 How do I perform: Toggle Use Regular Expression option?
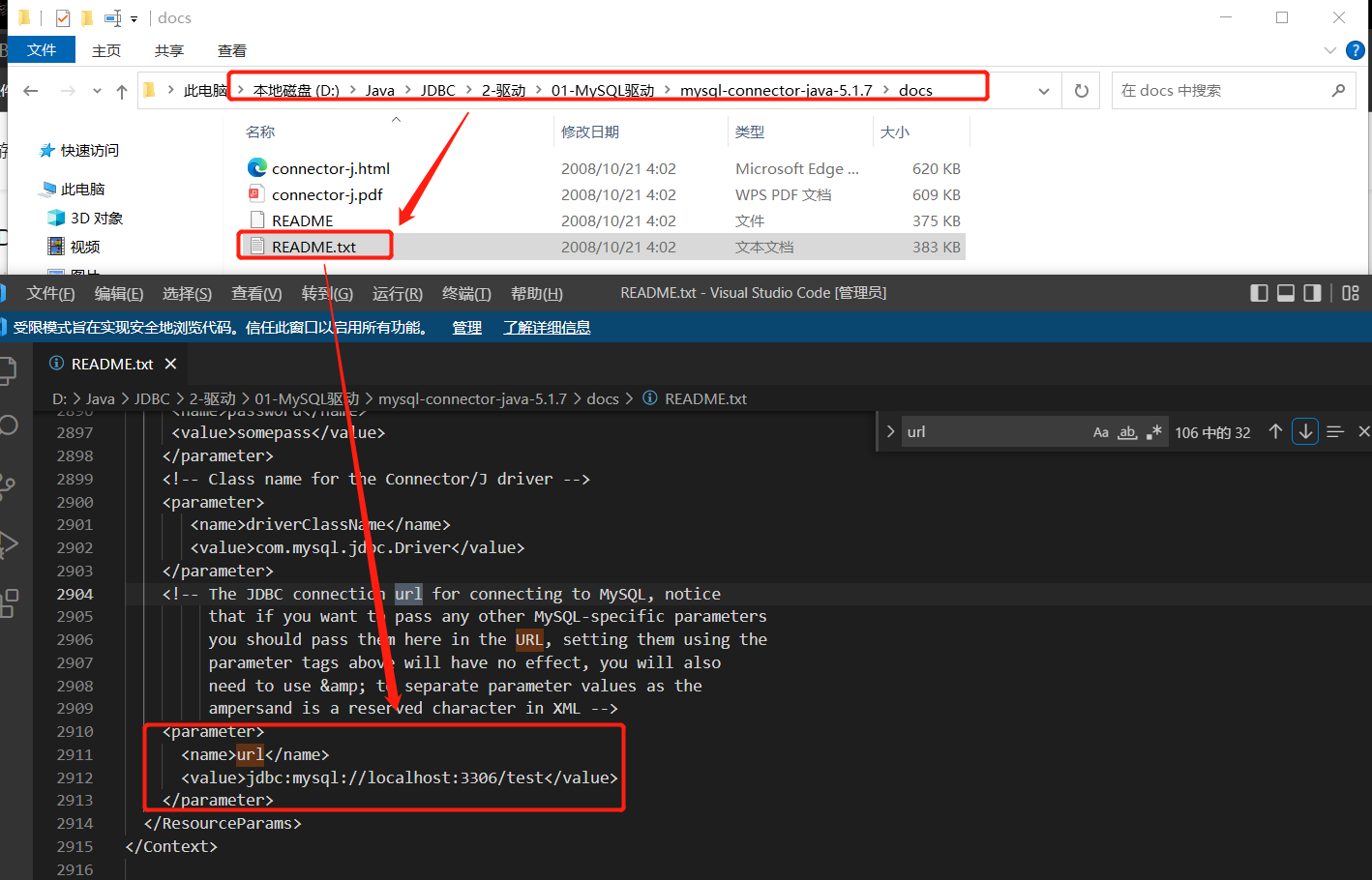(1153, 432)
